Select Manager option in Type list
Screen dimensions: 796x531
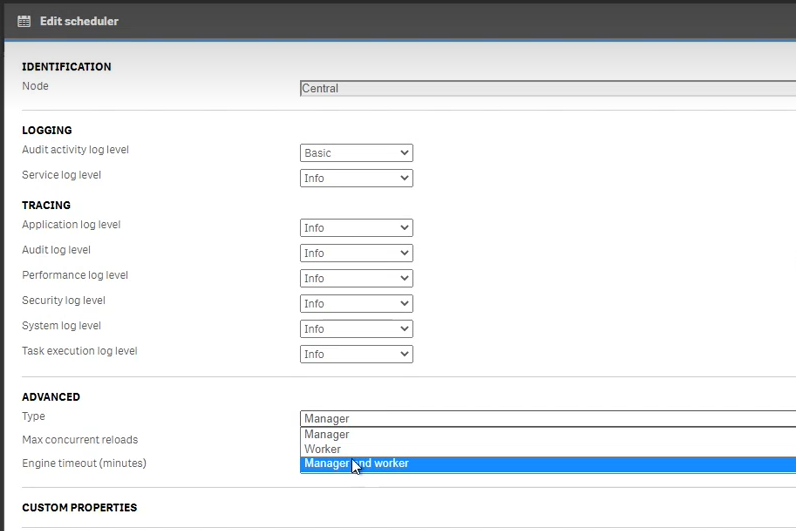548,435
